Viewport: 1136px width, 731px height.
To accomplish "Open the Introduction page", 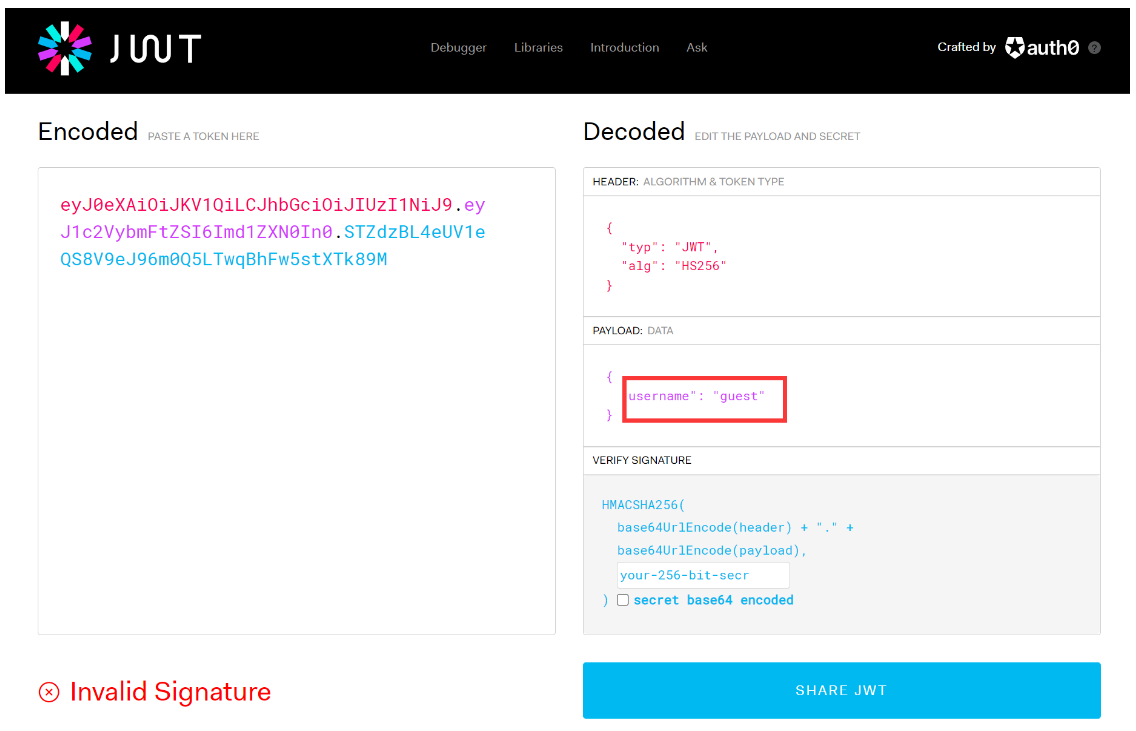I will point(624,47).
